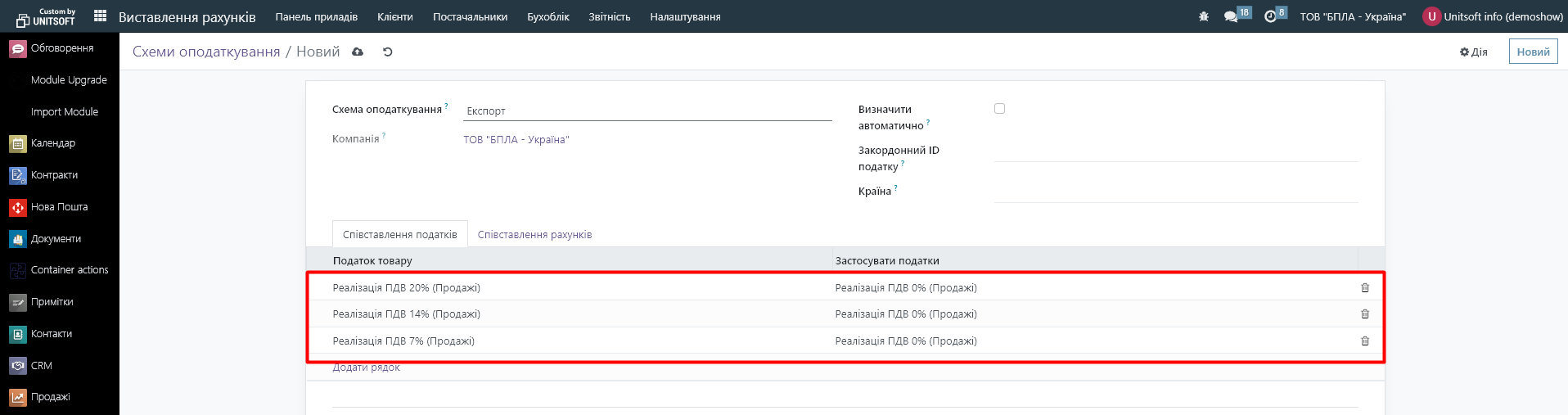Open the apps grid menu icon
The width and height of the screenshot is (1568, 415).
[100, 16]
